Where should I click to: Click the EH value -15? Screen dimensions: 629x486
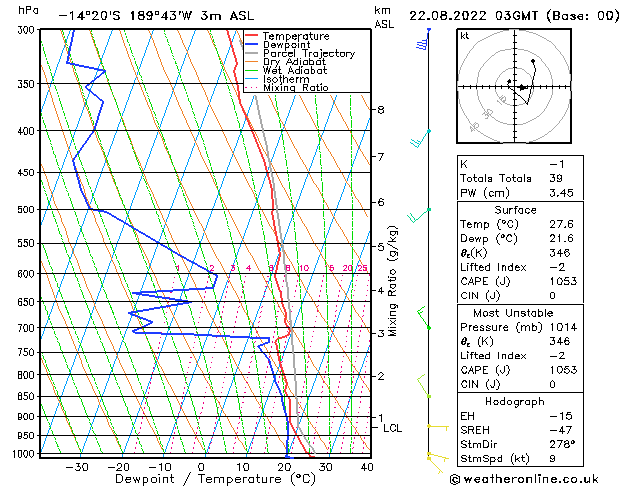pyautogui.click(x=561, y=416)
